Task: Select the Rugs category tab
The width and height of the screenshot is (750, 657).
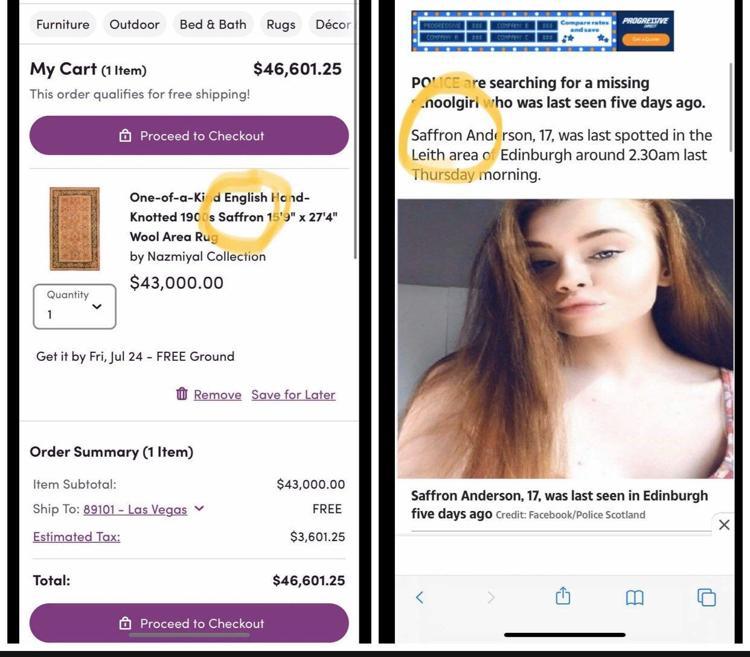Action: pyautogui.click(x=281, y=24)
